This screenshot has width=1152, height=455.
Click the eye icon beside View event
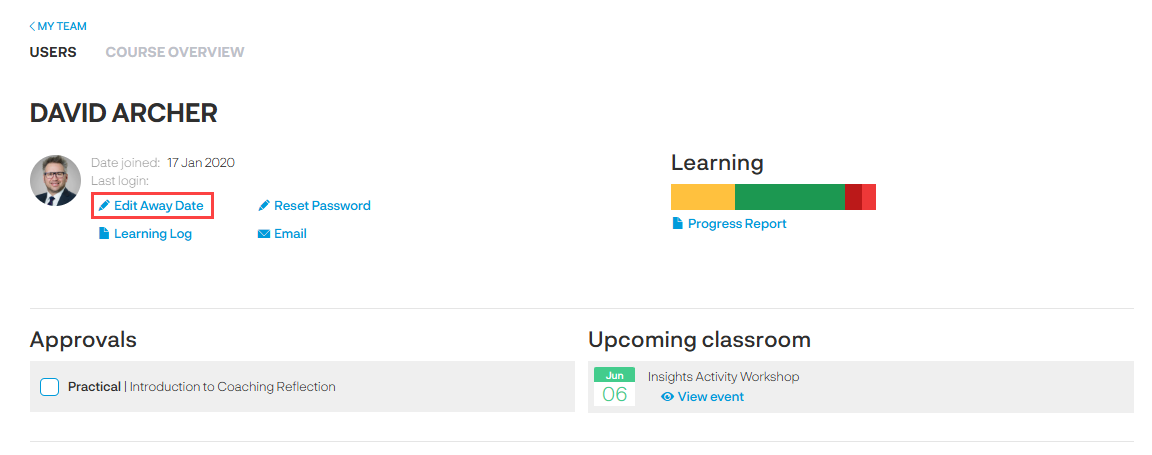pos(667,397)
